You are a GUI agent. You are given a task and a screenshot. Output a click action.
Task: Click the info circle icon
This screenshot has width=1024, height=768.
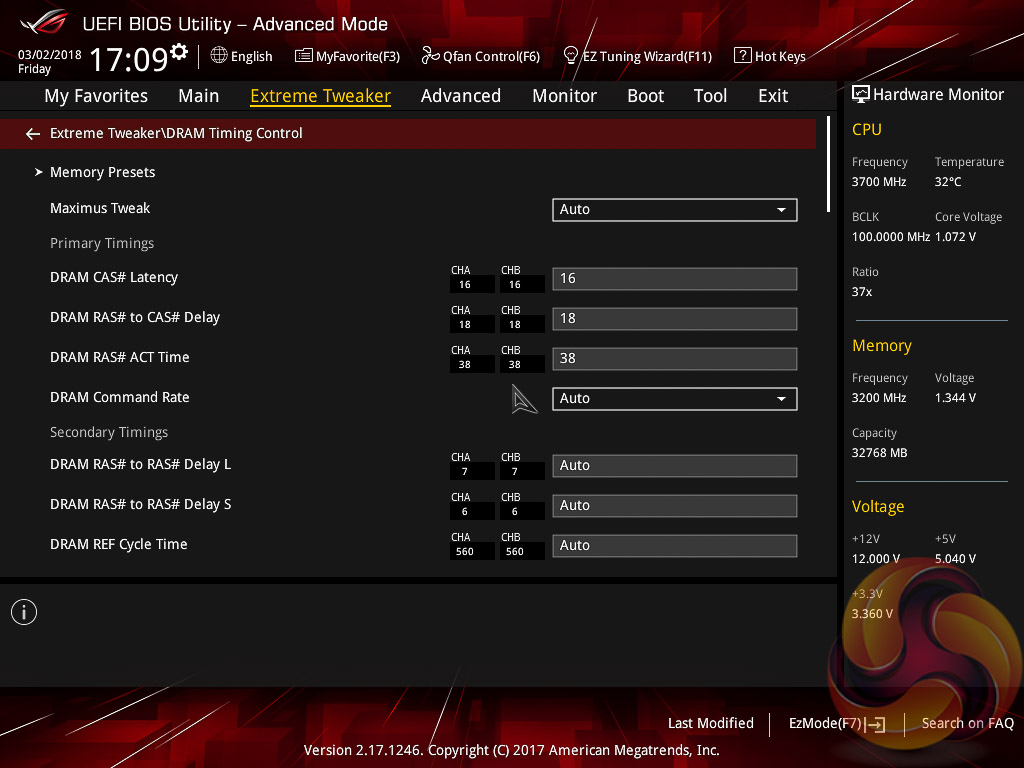(x=24, y=612)
